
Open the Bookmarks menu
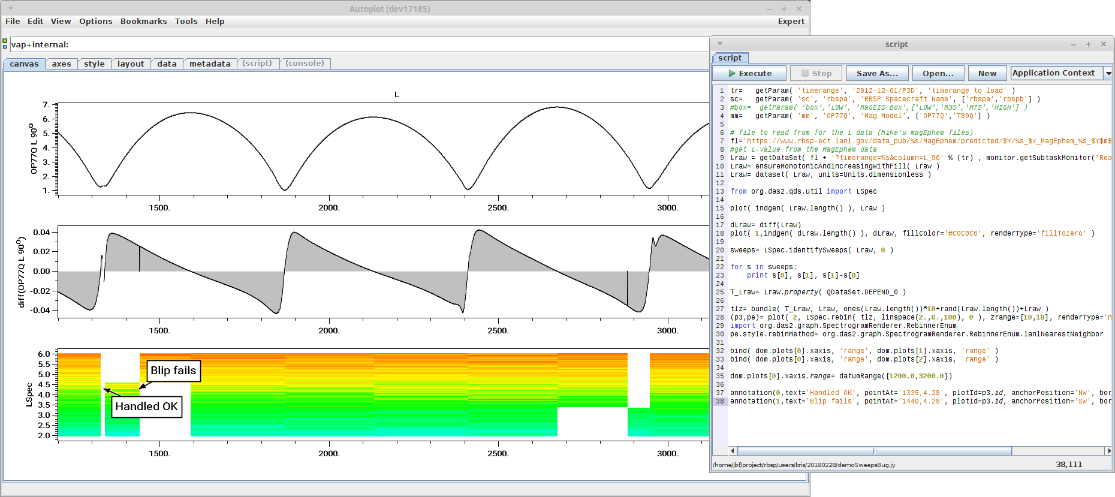click(144, 21)
